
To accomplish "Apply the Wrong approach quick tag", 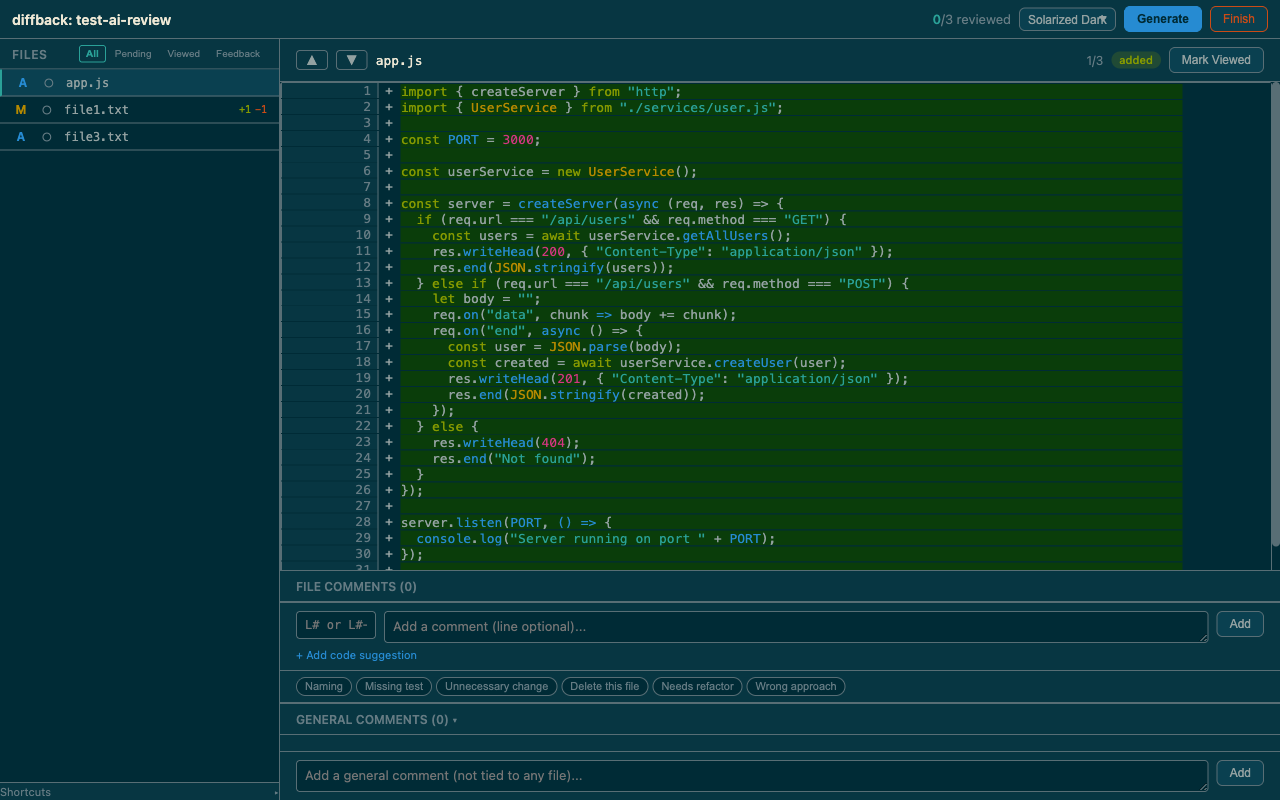I will [x=795, y=686].
